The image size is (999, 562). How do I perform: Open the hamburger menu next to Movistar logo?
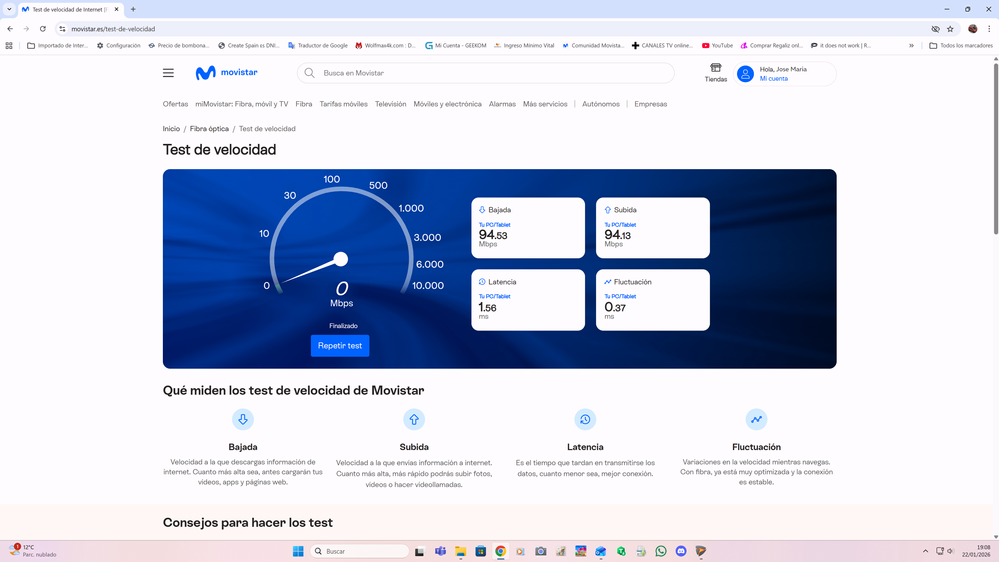pos(168,73)
